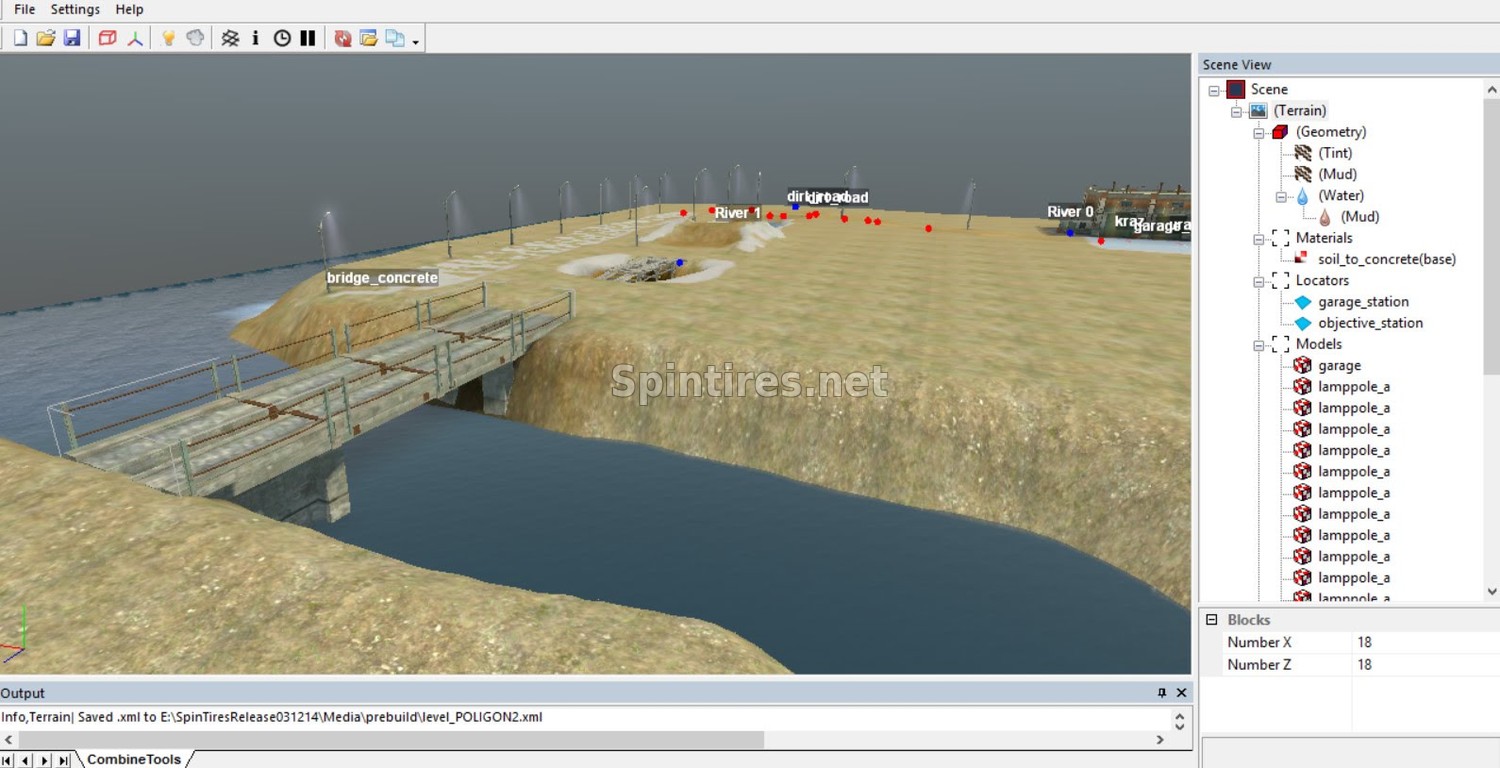Collapse the (Water) node
Viewport: 1500px width, 768px height.
[1281, 196]
